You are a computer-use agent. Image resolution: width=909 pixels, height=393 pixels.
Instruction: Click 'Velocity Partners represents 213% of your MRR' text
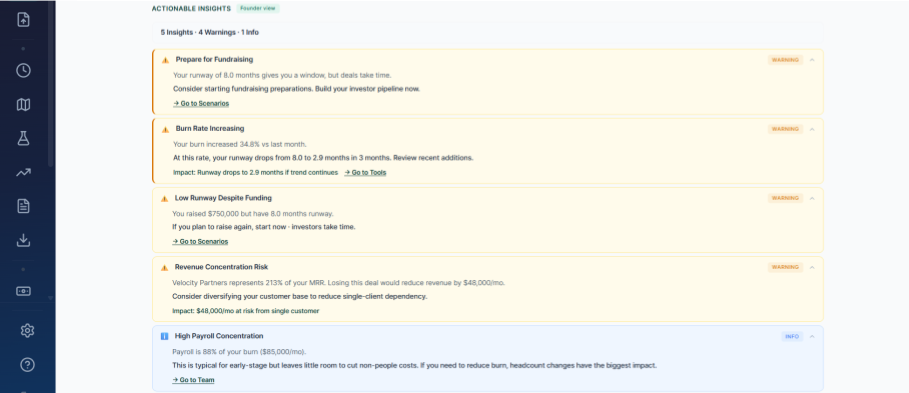(x=339, y=283)
